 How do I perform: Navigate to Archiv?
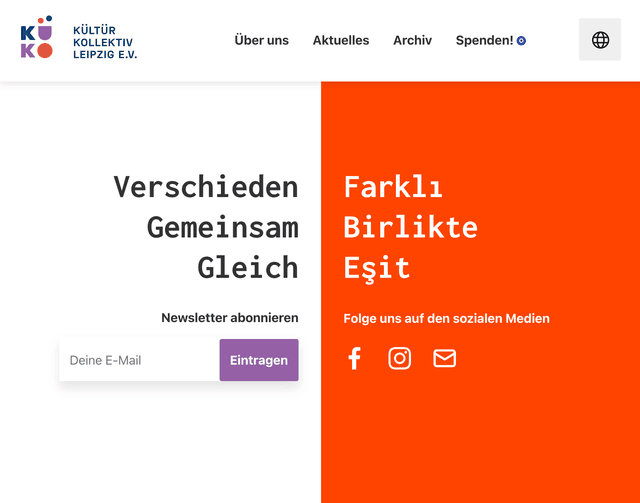[x=412, y=40]
